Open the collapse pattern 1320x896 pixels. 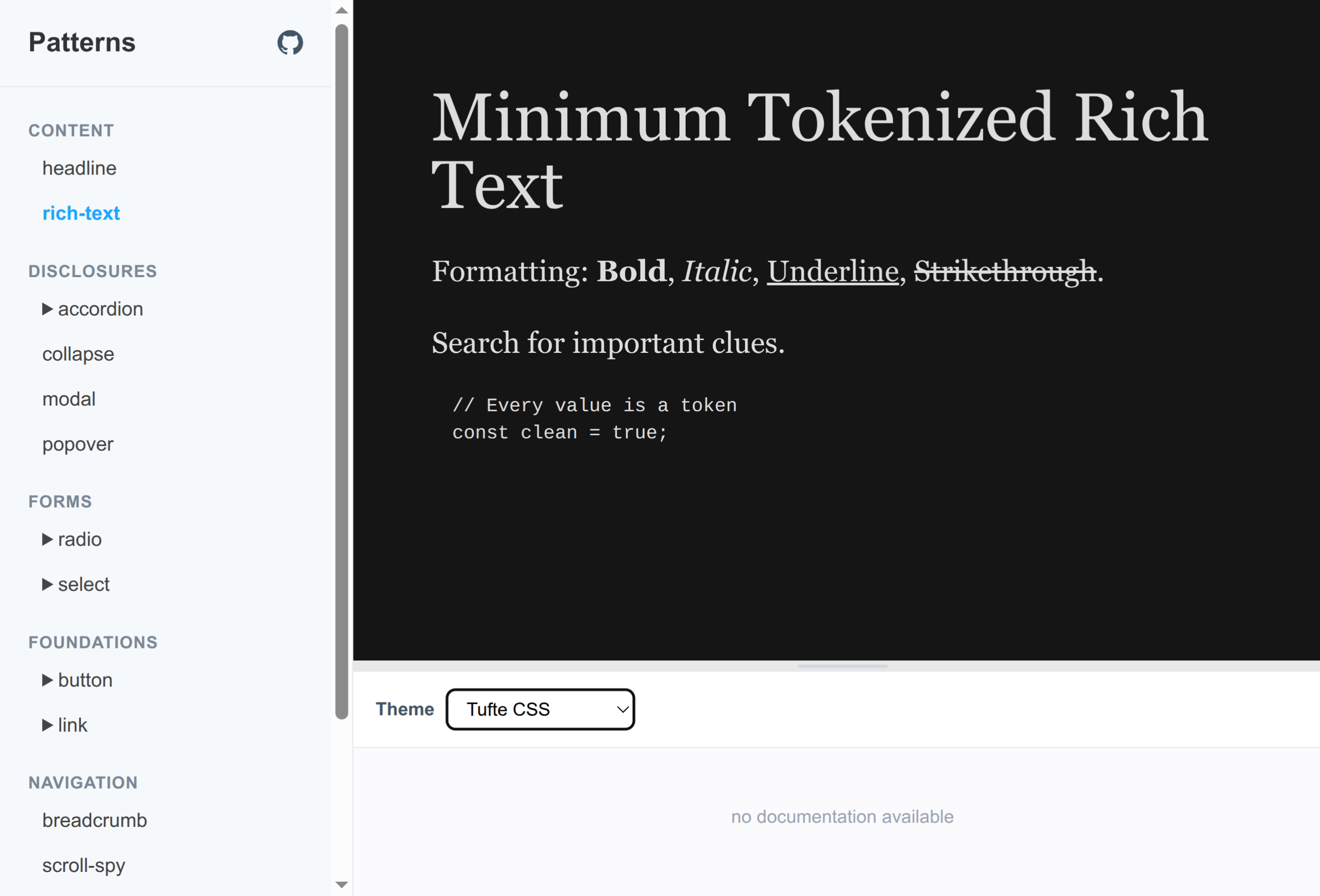click(78, 353)
